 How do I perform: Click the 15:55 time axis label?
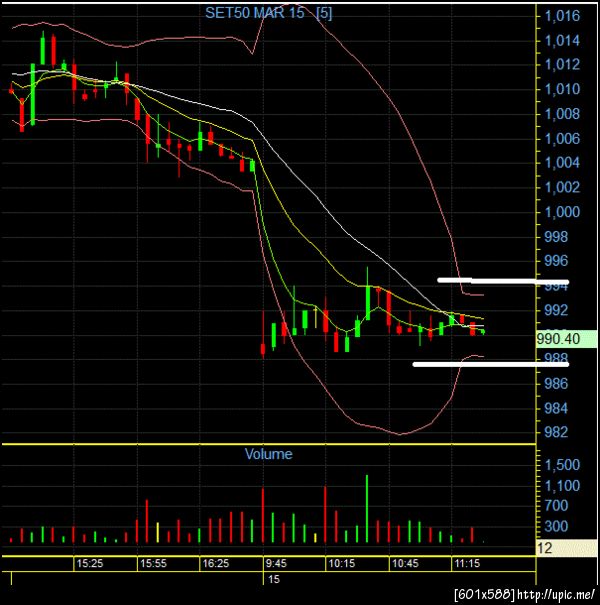coord(153,563)
